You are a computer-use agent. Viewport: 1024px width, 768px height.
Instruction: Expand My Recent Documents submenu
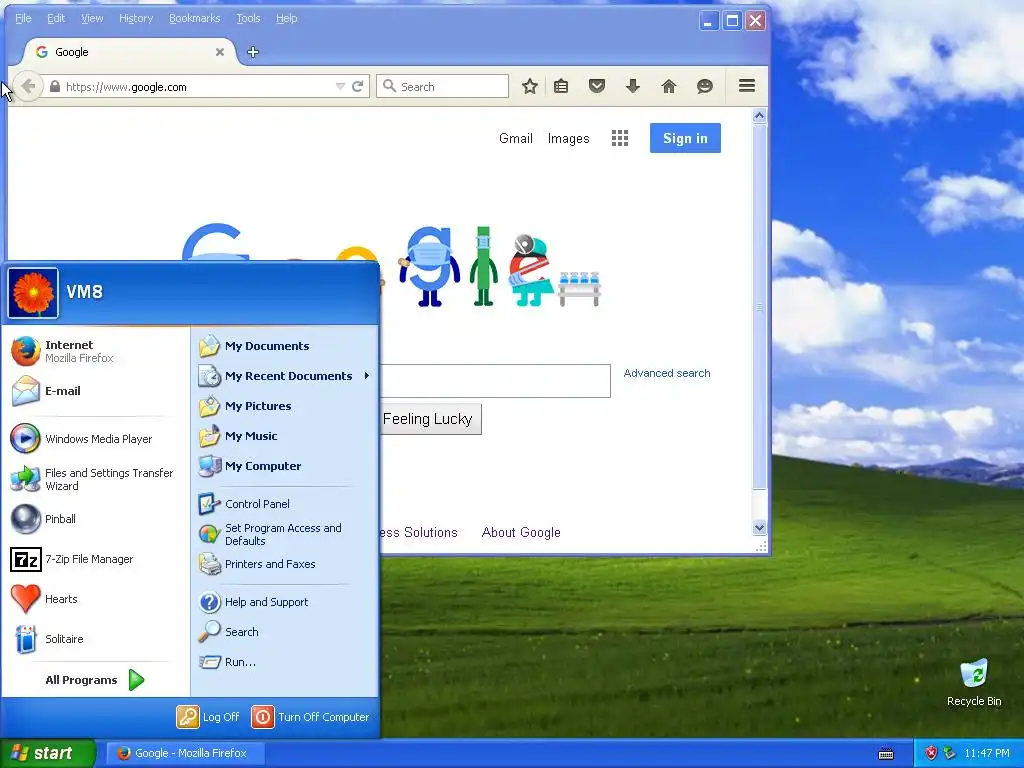pos(285,376)
